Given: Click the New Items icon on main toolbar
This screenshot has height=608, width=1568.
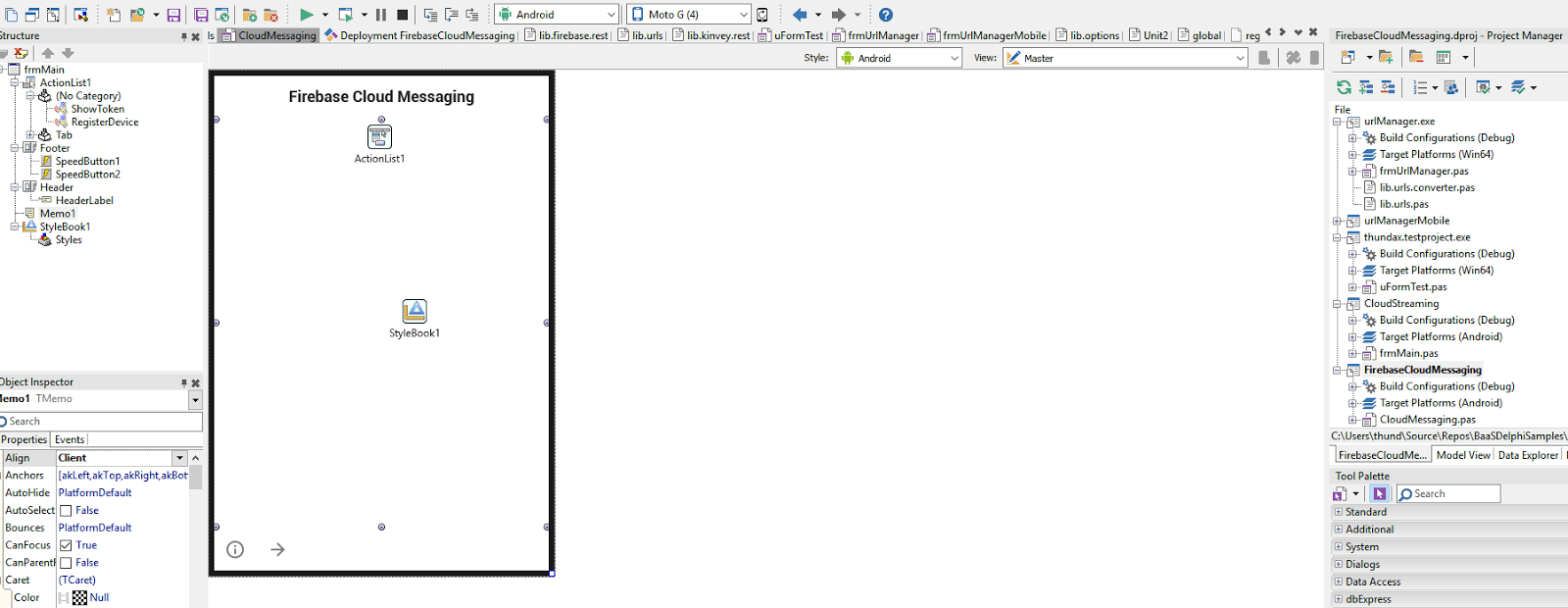Looking at the screenshot, I should click(114, 15).
